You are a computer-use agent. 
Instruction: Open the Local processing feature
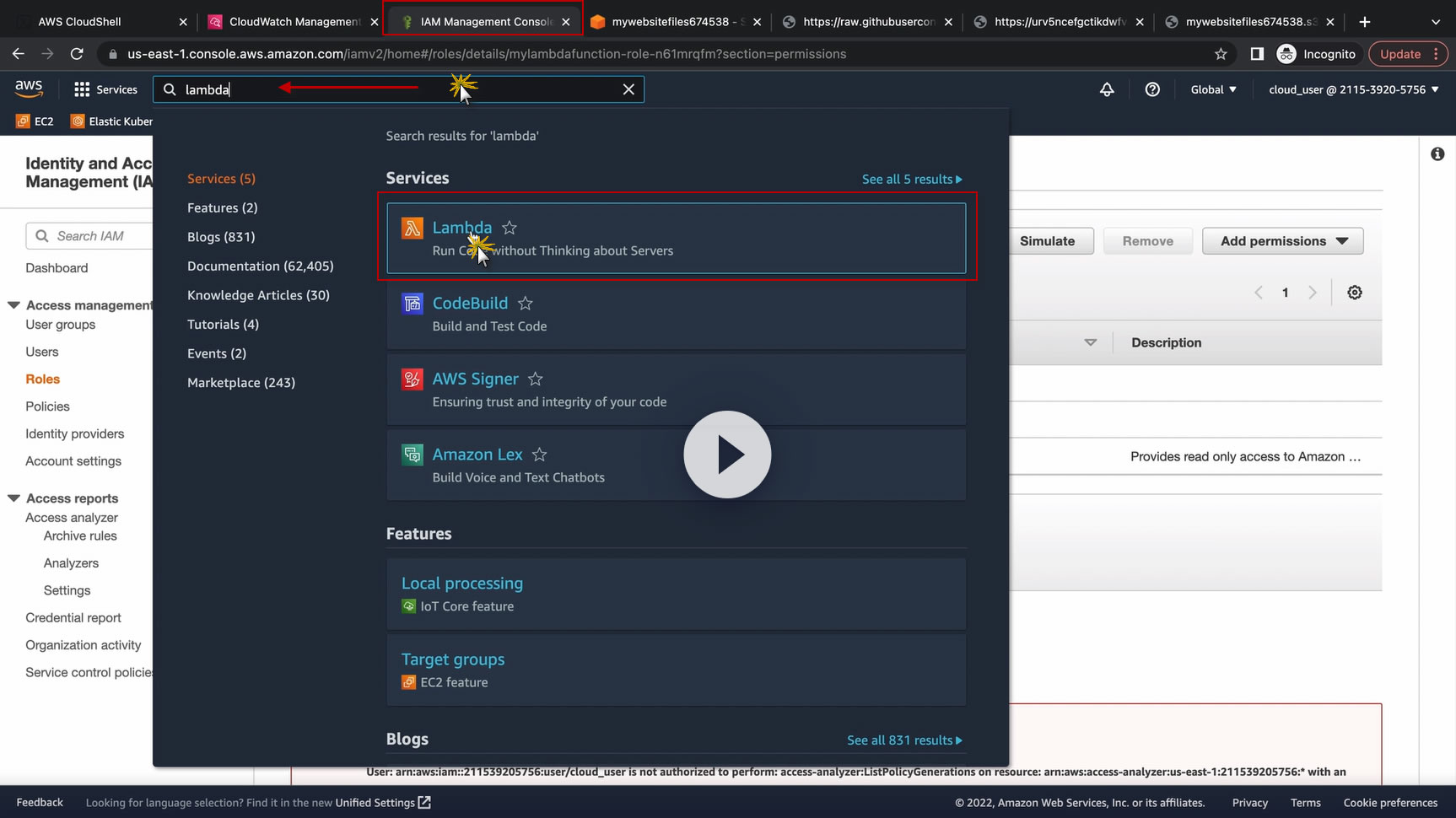pos(462,584)
